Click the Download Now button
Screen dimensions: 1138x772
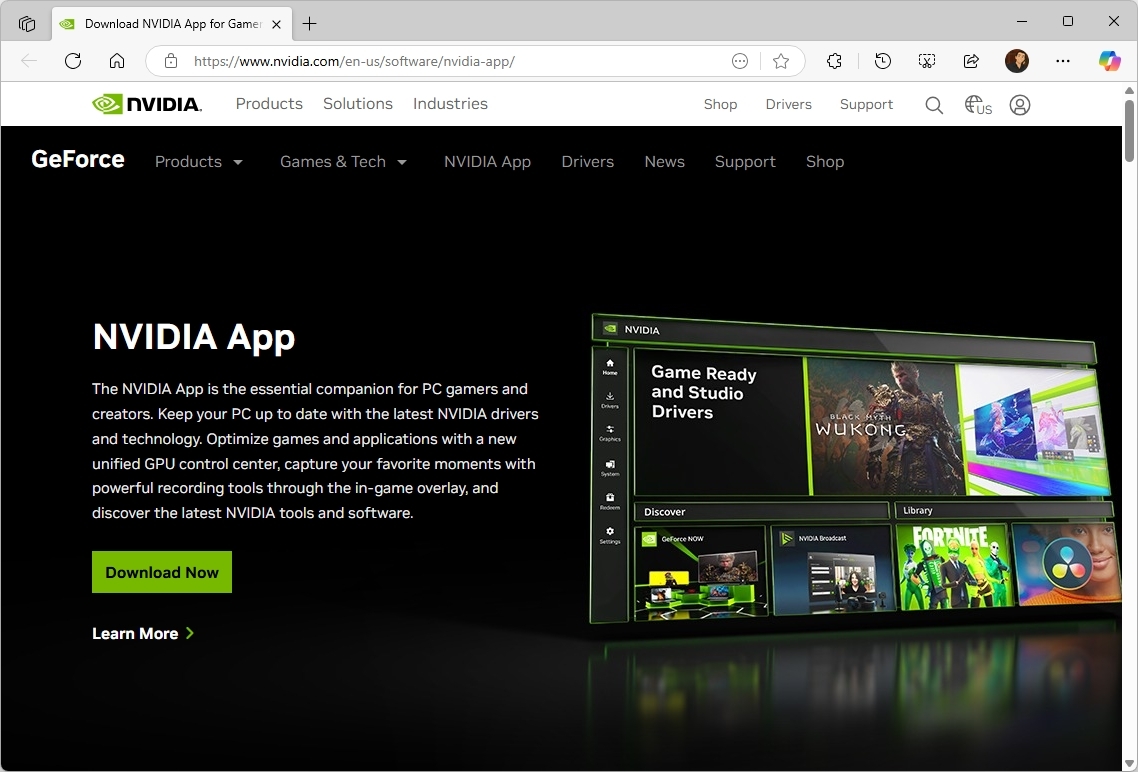162,572
